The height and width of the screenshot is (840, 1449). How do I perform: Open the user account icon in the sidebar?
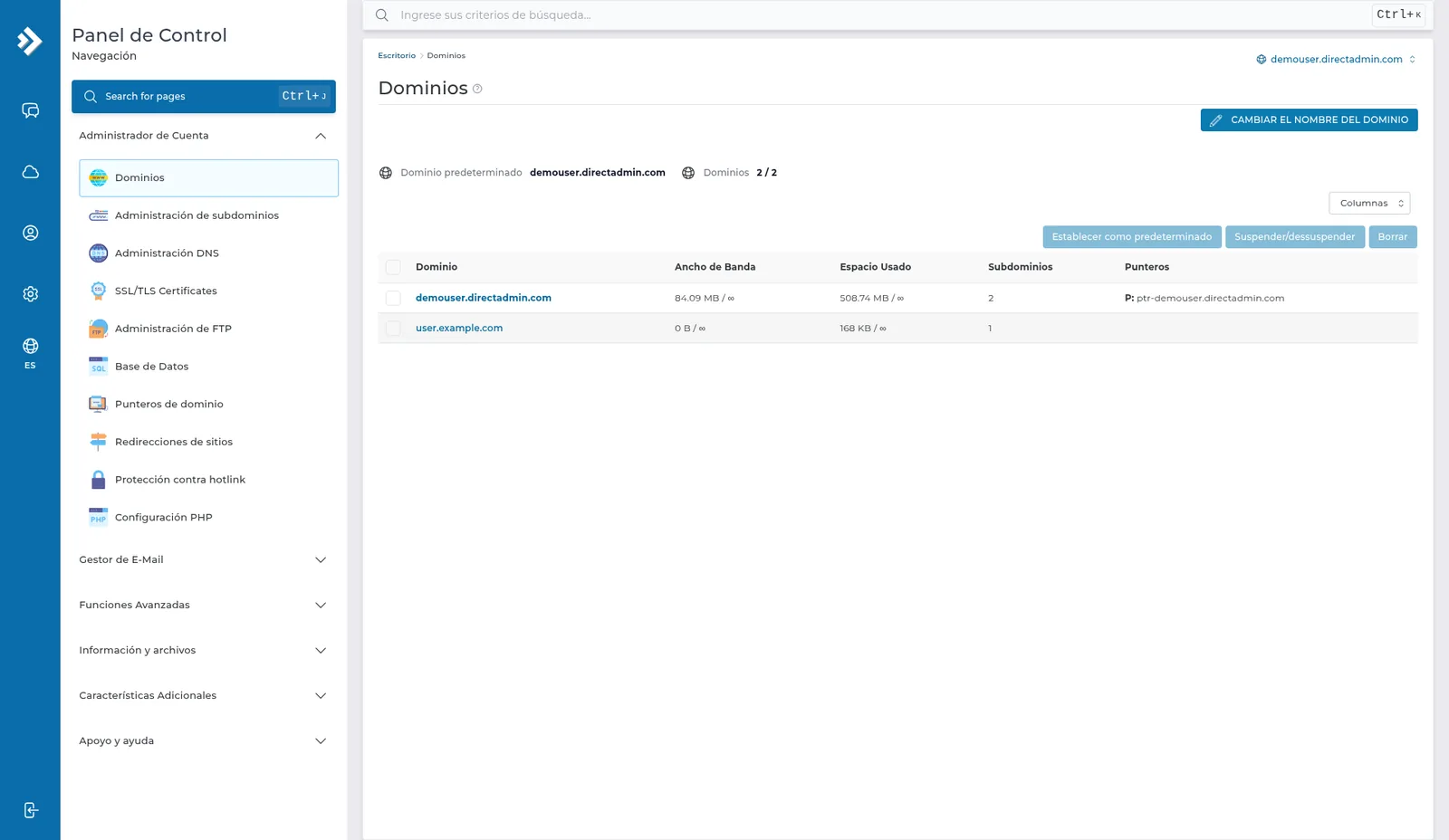[x=30, y=233]
